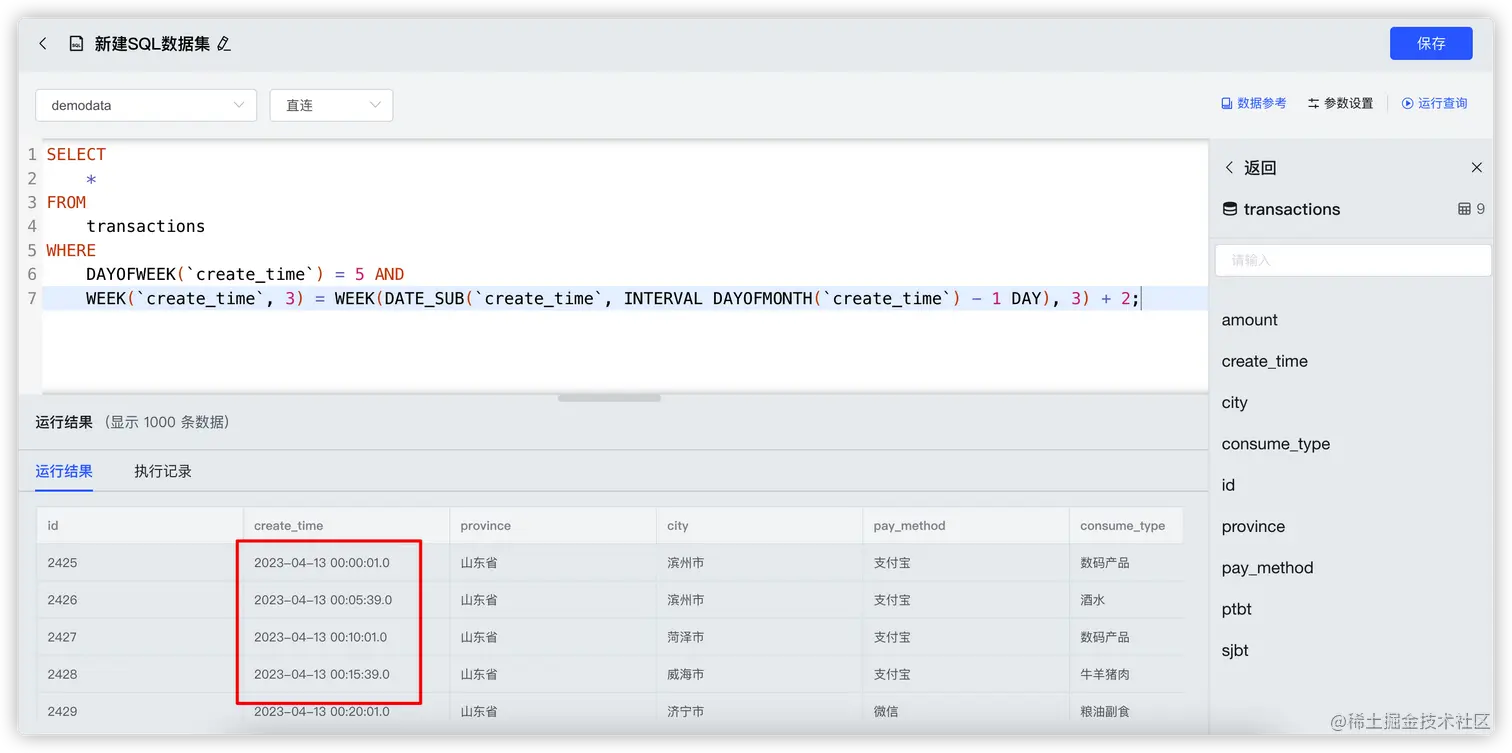
Task: Click the transactions database icon
Action: (x=1230, y=209)
